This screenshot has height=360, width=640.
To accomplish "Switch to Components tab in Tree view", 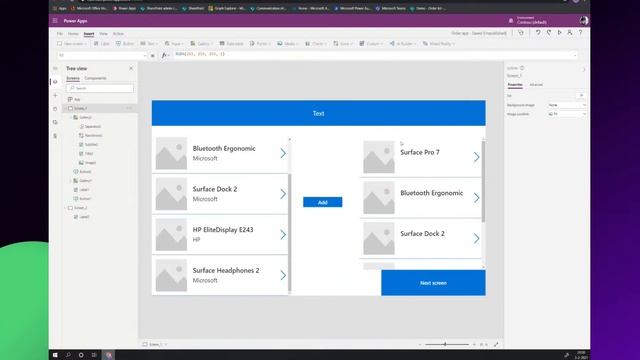I will tap(95, 78).
